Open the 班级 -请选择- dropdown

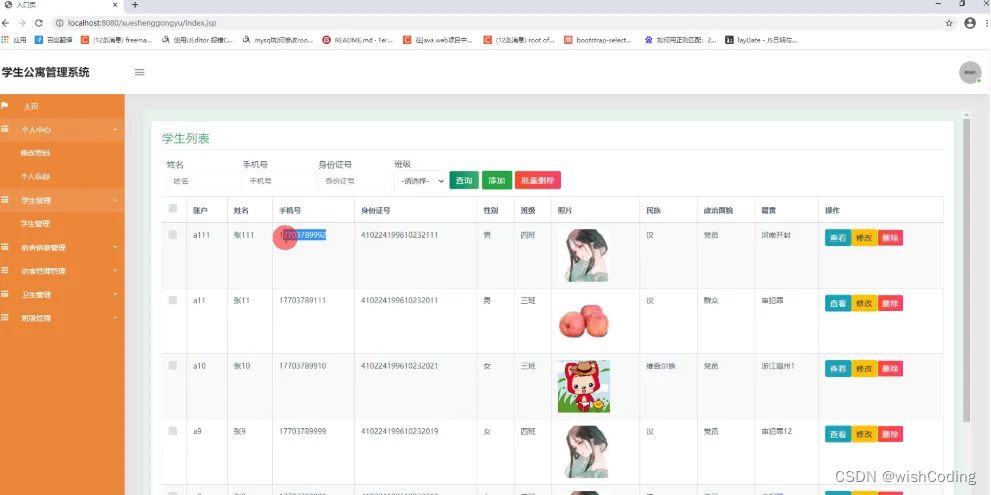pos(420,181)
